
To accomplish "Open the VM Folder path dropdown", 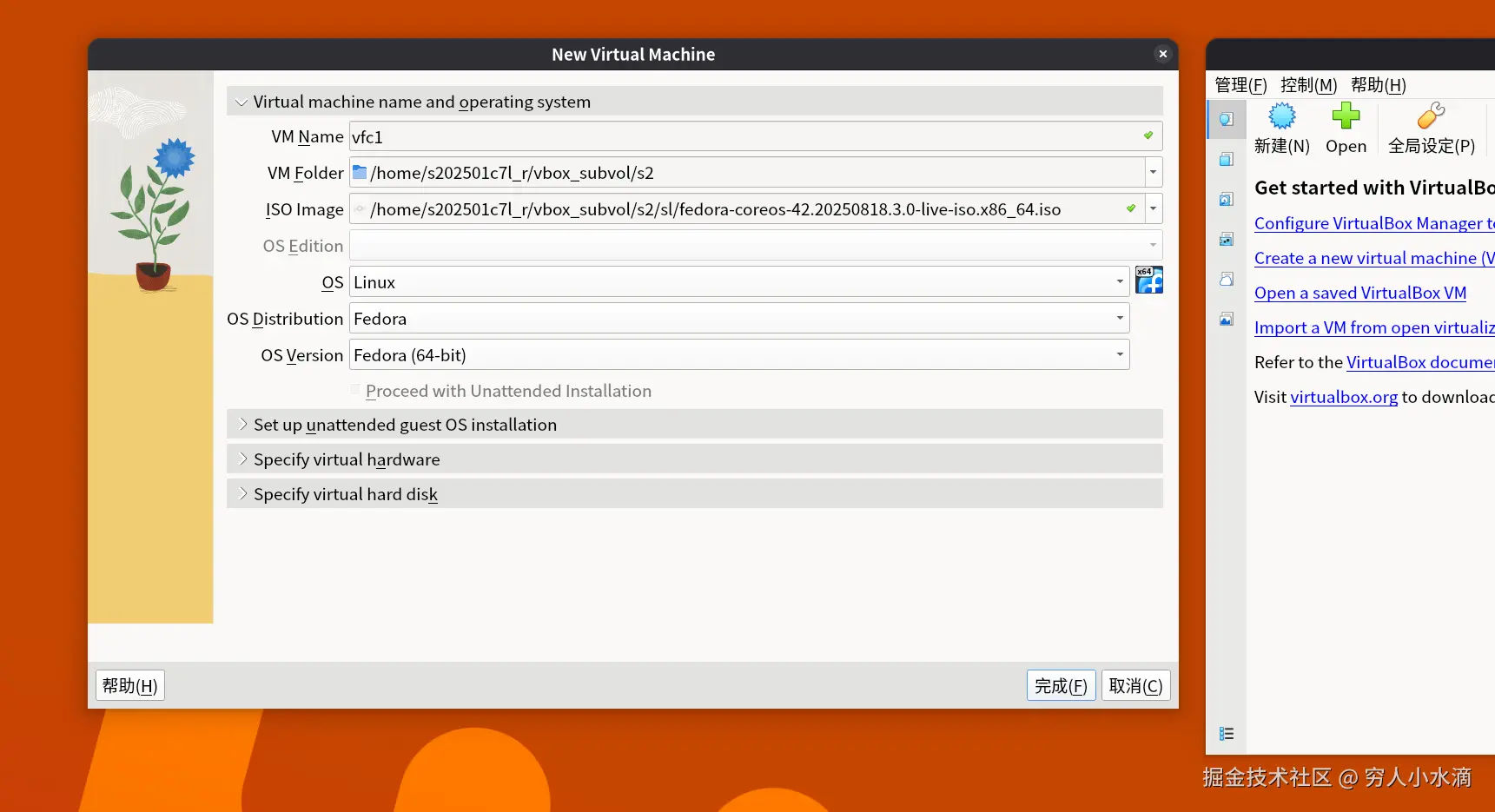I will coord(1153,172).
